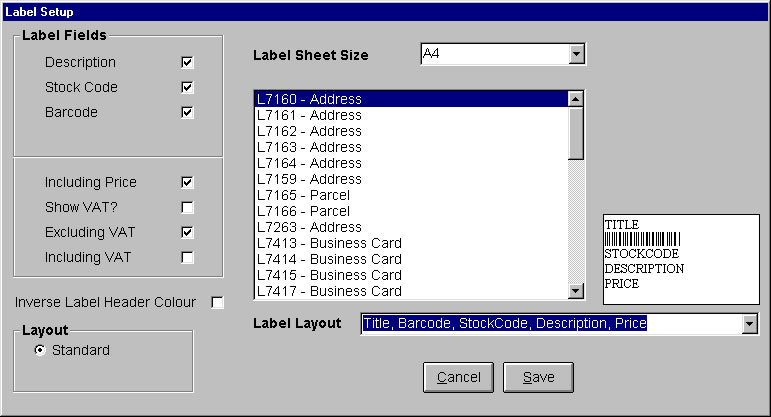Select L7161 - Address in the list

coord(412,116)
